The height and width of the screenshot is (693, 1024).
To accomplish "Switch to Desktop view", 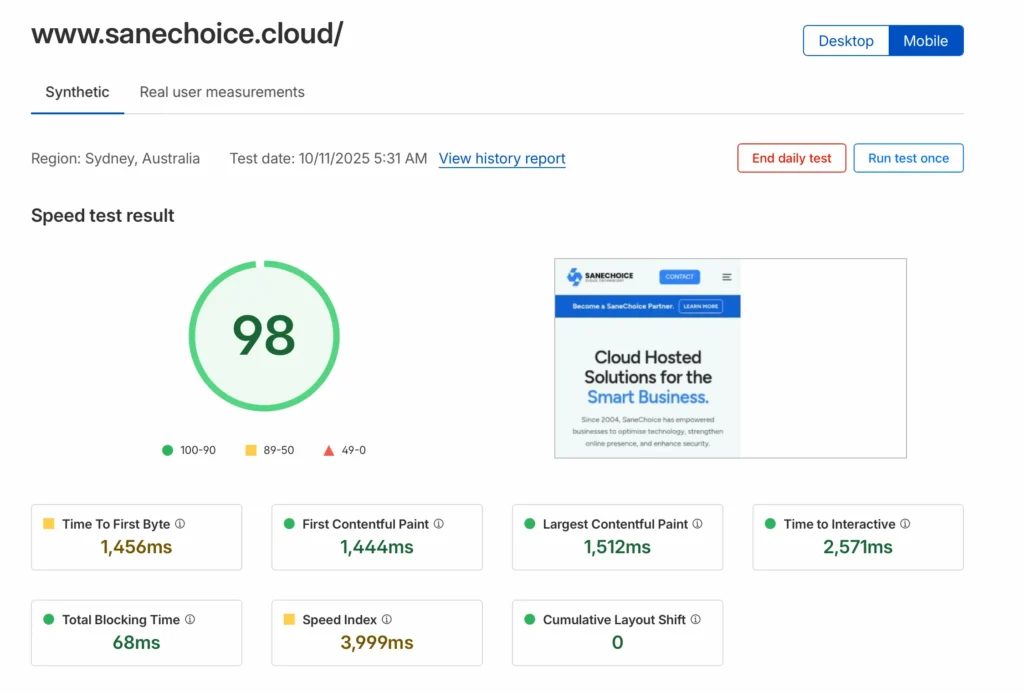I will [846, 40].
